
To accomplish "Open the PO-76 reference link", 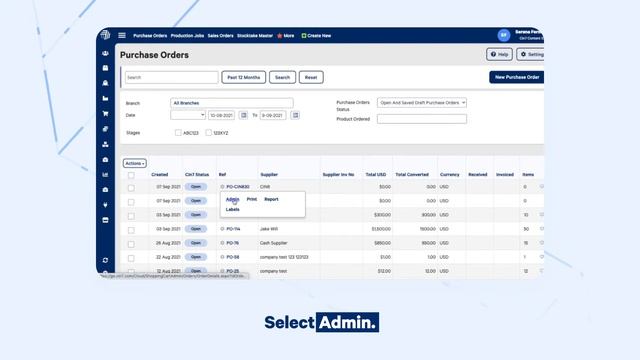I will pyautogui.click(x=232, y=243).
